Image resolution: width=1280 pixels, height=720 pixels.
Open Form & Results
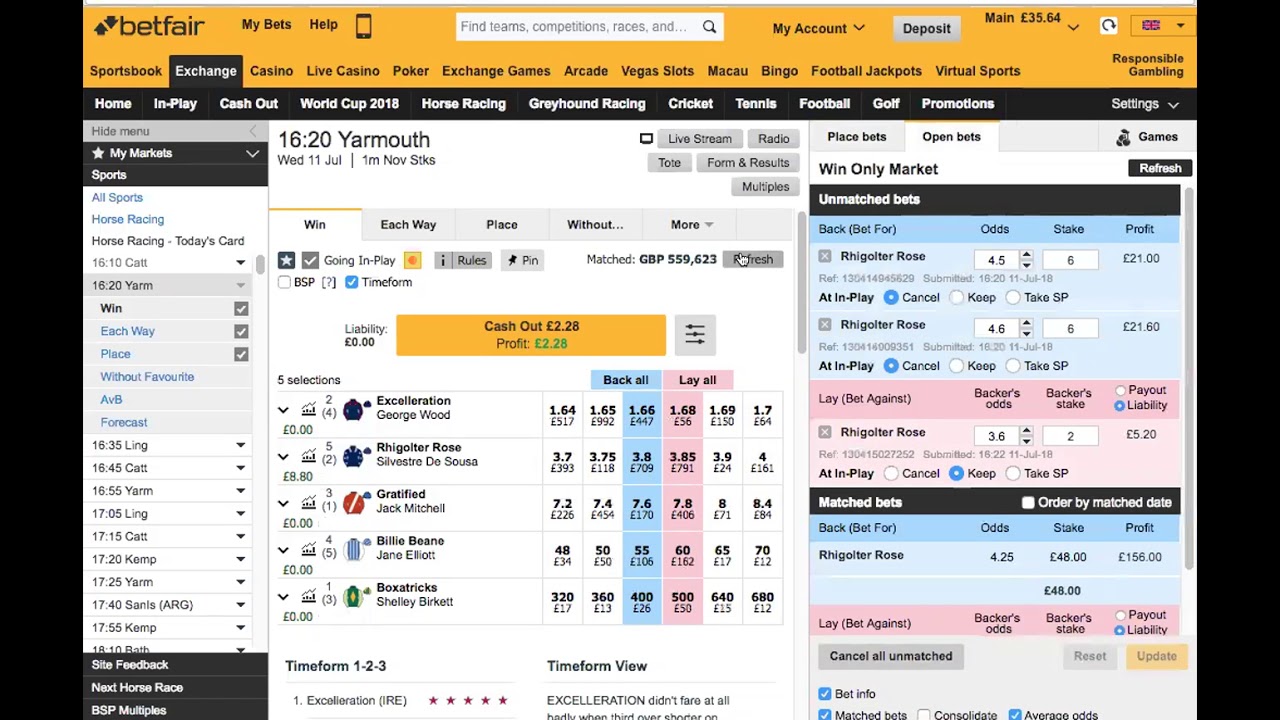coord(748,163)
